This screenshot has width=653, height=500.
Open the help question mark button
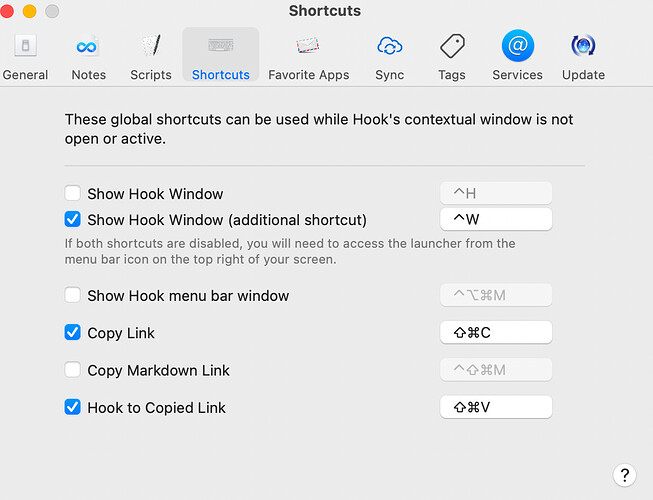(624, 475)
